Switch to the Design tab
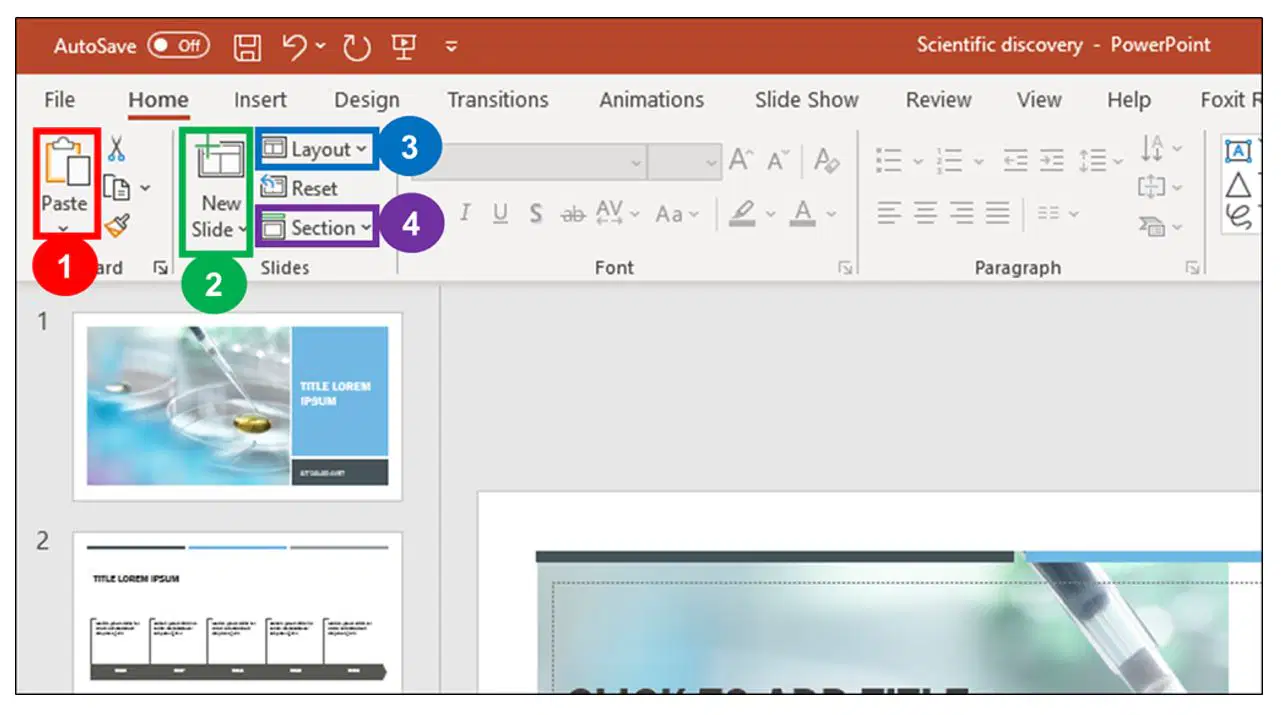Viewport: 1281px width, 715px height. point(367,100)
